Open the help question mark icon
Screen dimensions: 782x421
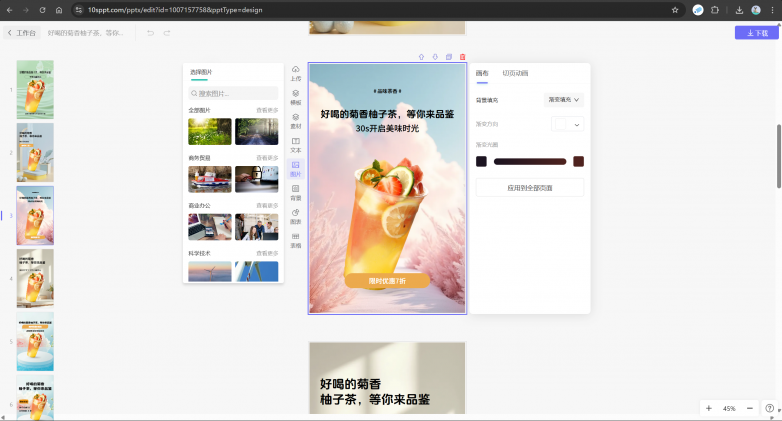point(770,408)
